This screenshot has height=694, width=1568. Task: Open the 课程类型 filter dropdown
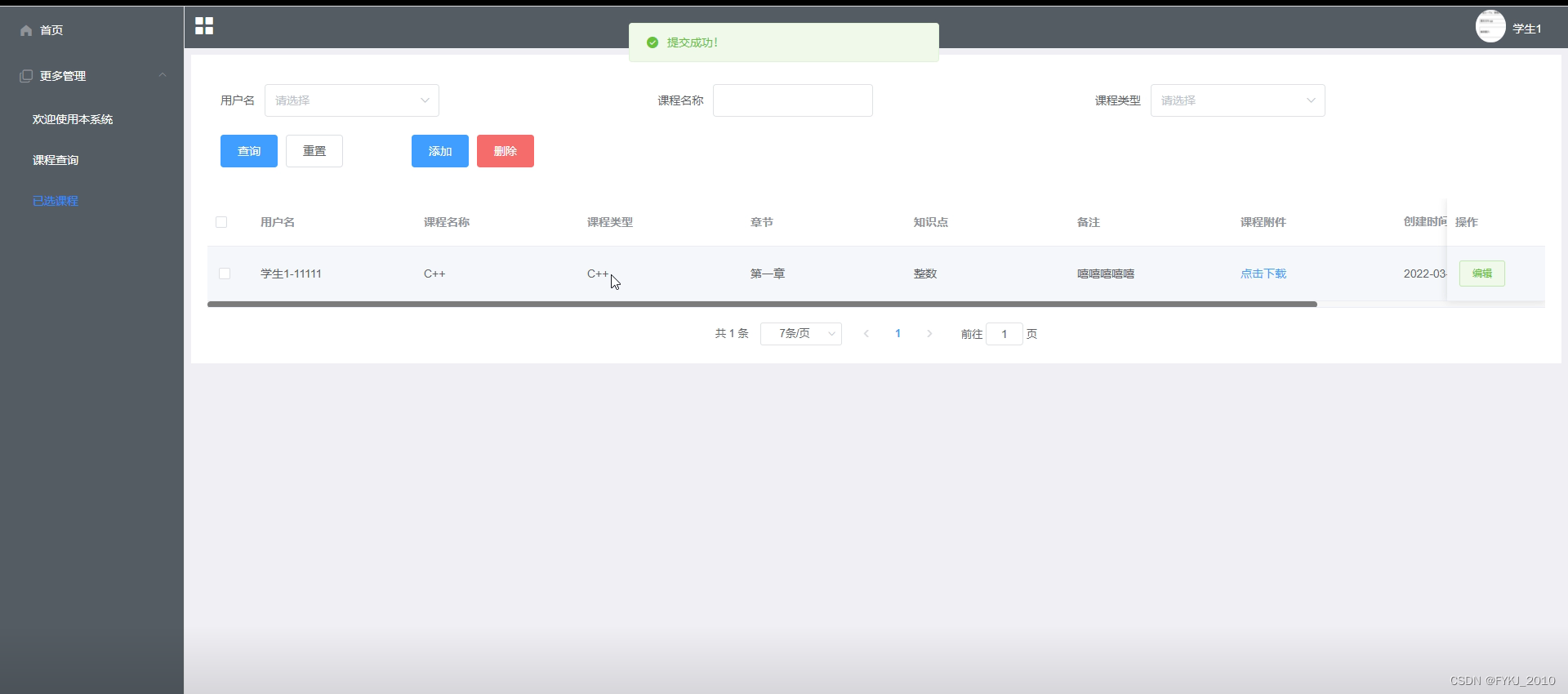point(1238,100)
